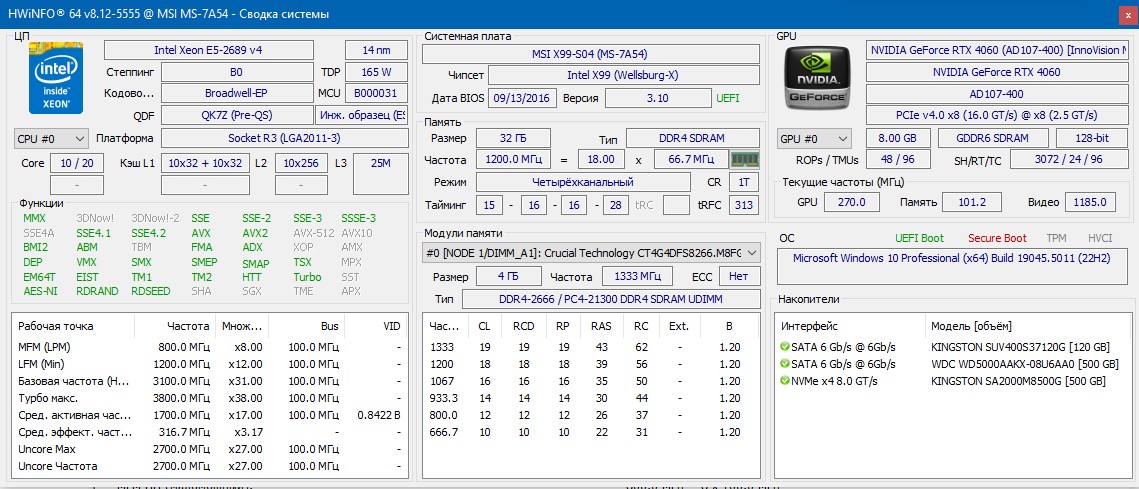The image size is (1139, 489).
Task: Click the green memory module icon
Action: [x=743, y=159]
